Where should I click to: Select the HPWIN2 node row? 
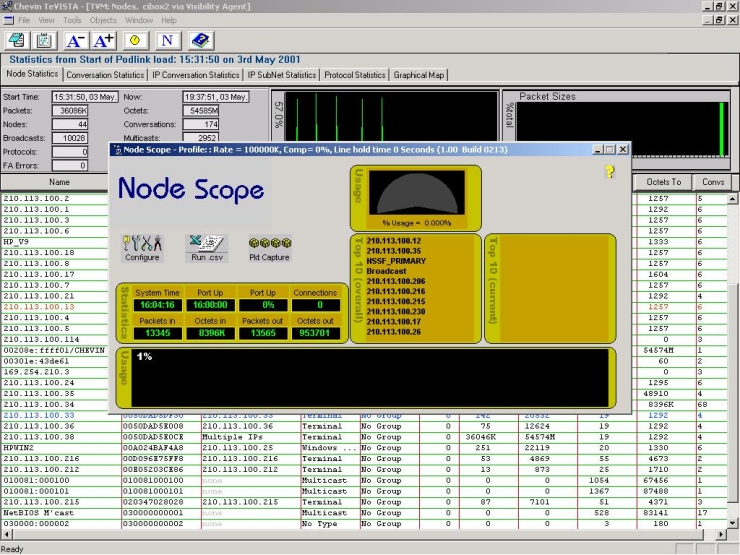[363, 448]
